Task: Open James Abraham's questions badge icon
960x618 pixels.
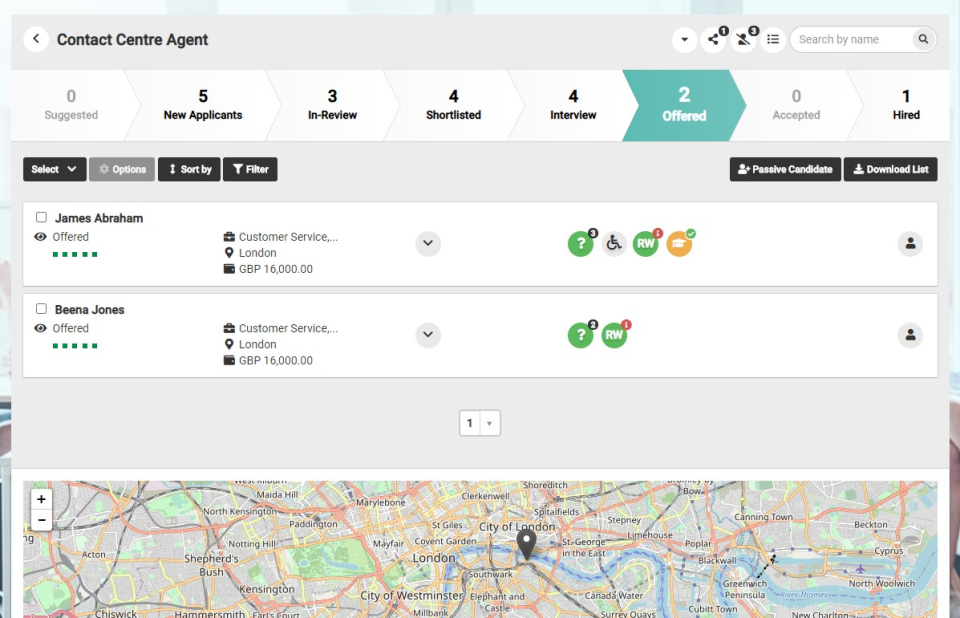Action: [x=580, y=244]
